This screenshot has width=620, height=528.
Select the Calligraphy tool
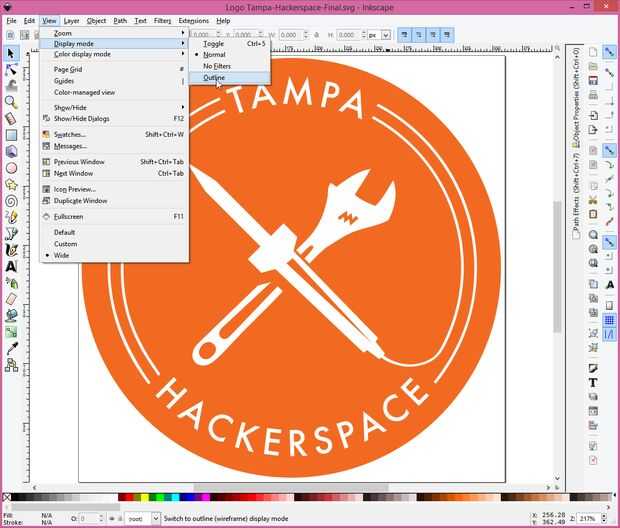click(11, 250)
